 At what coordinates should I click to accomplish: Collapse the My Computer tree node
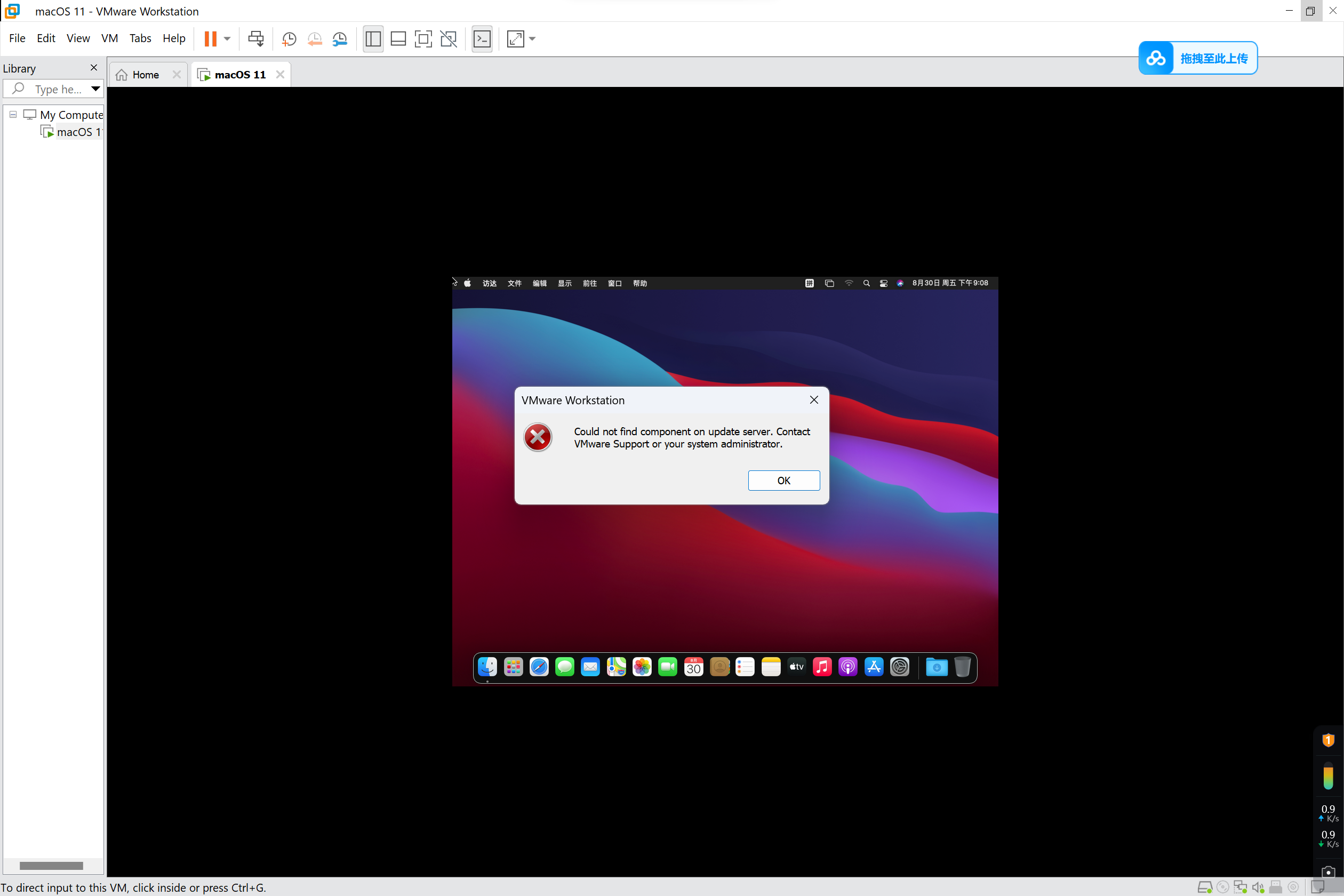click(13, 114)
